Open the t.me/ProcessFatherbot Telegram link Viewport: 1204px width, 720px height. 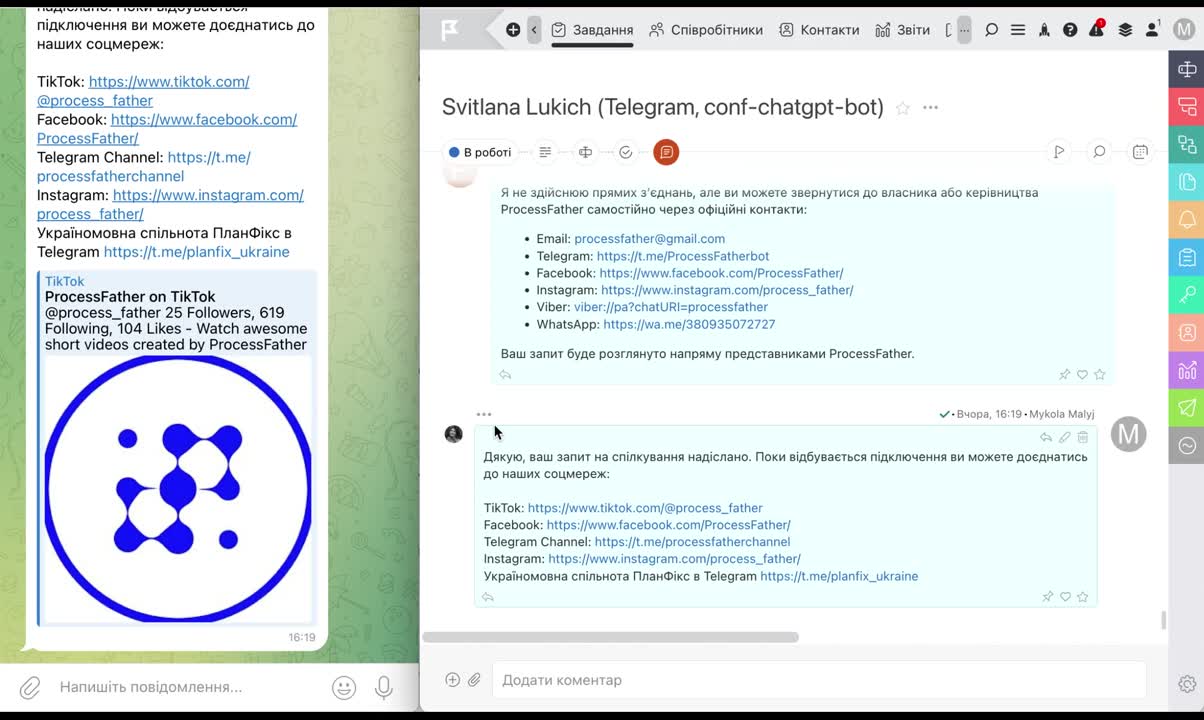click(x=683, y=256)
